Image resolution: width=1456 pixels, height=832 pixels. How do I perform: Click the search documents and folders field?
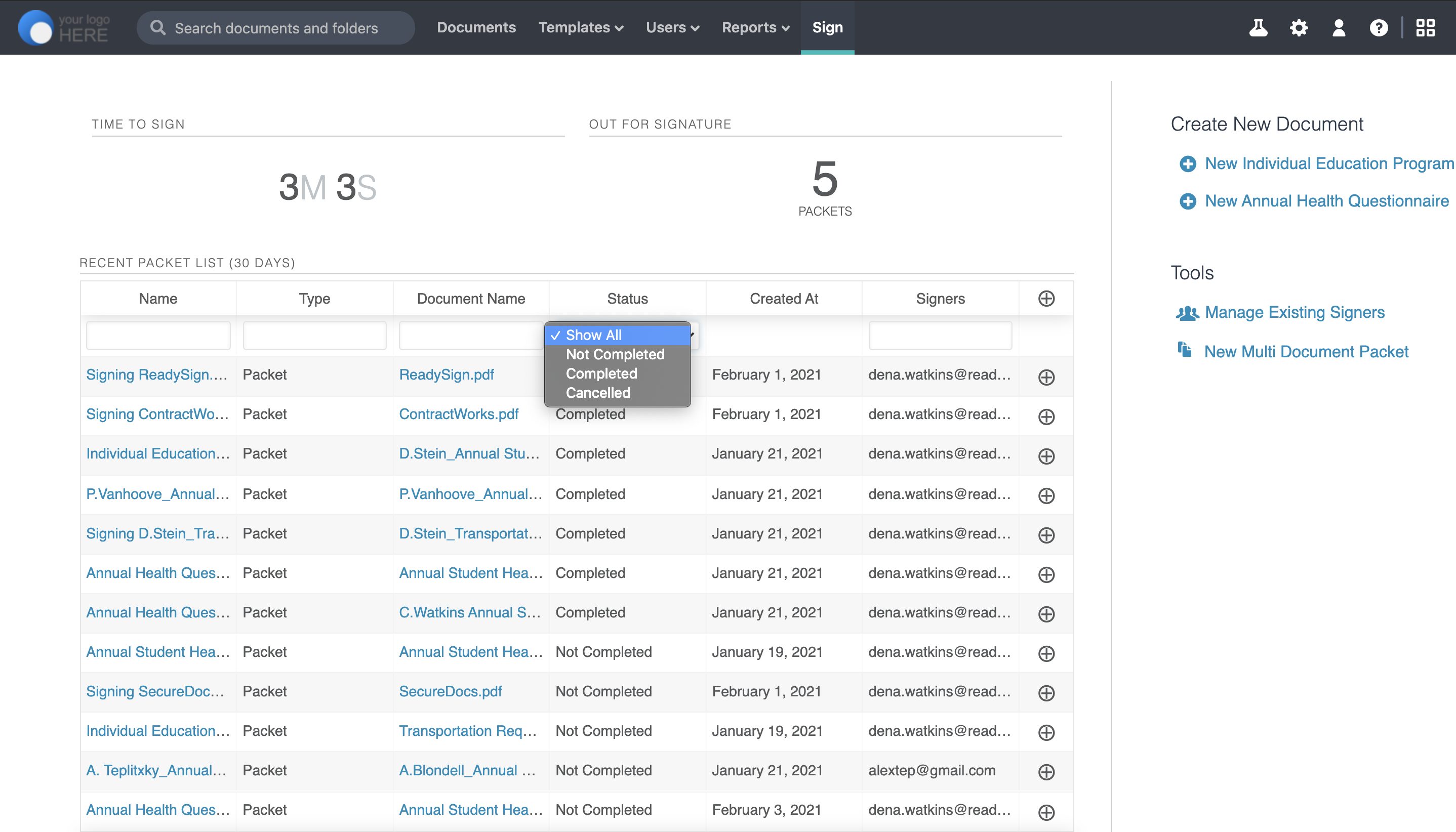point(275,27)
